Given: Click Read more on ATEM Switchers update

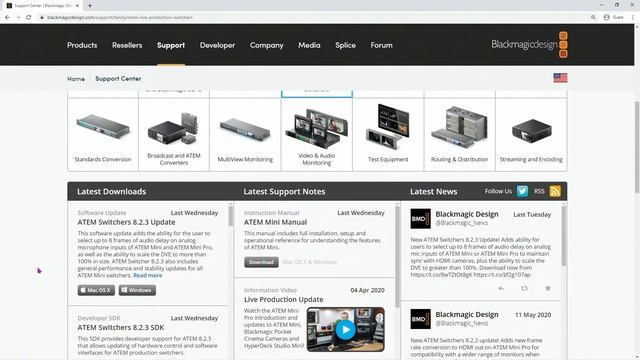Looking at the screenshot, I should click(148, 276).
